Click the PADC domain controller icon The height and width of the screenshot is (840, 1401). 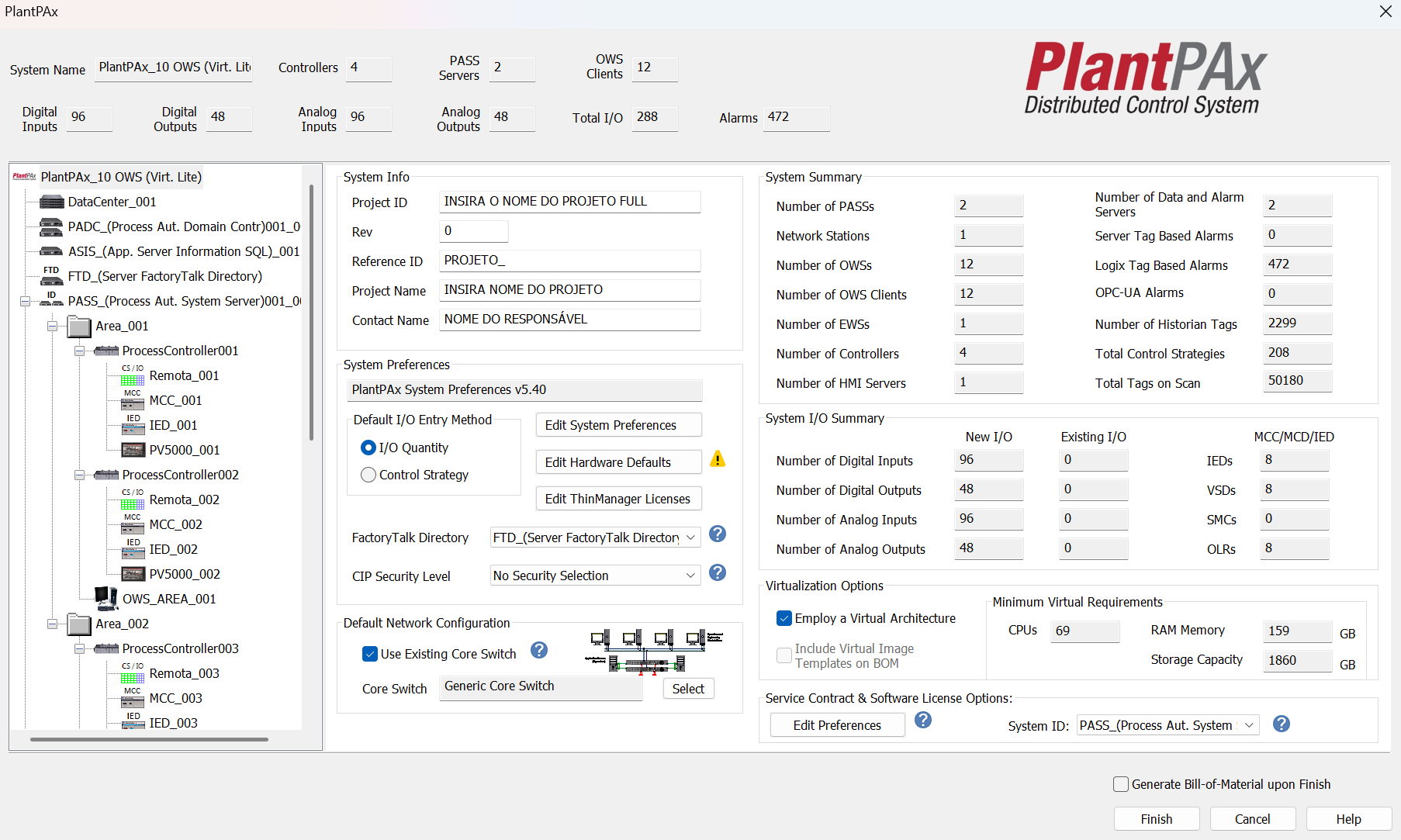[x=52, y=227]
